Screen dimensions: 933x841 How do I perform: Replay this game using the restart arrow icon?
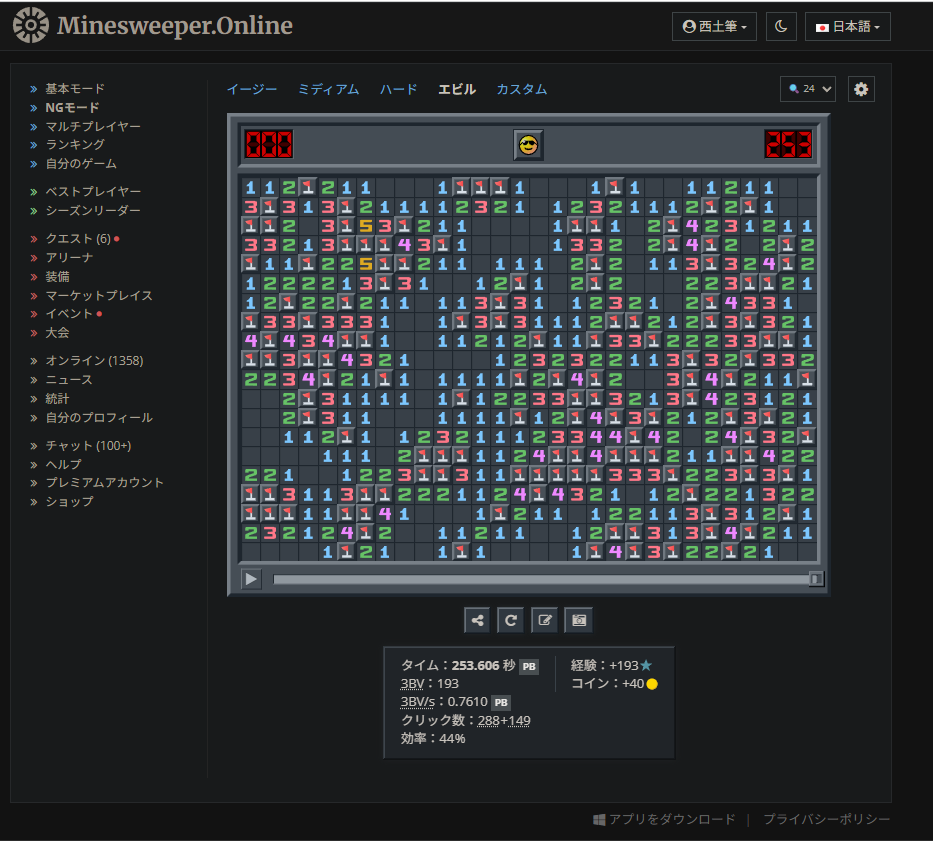tap(511, 619)
